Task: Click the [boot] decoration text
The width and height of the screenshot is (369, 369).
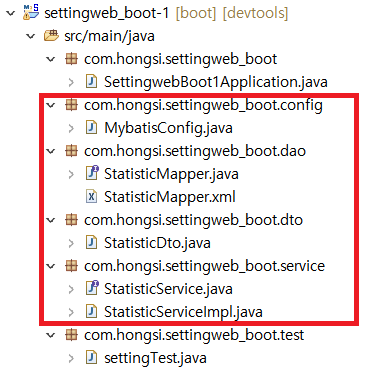Action: [196, 13]
